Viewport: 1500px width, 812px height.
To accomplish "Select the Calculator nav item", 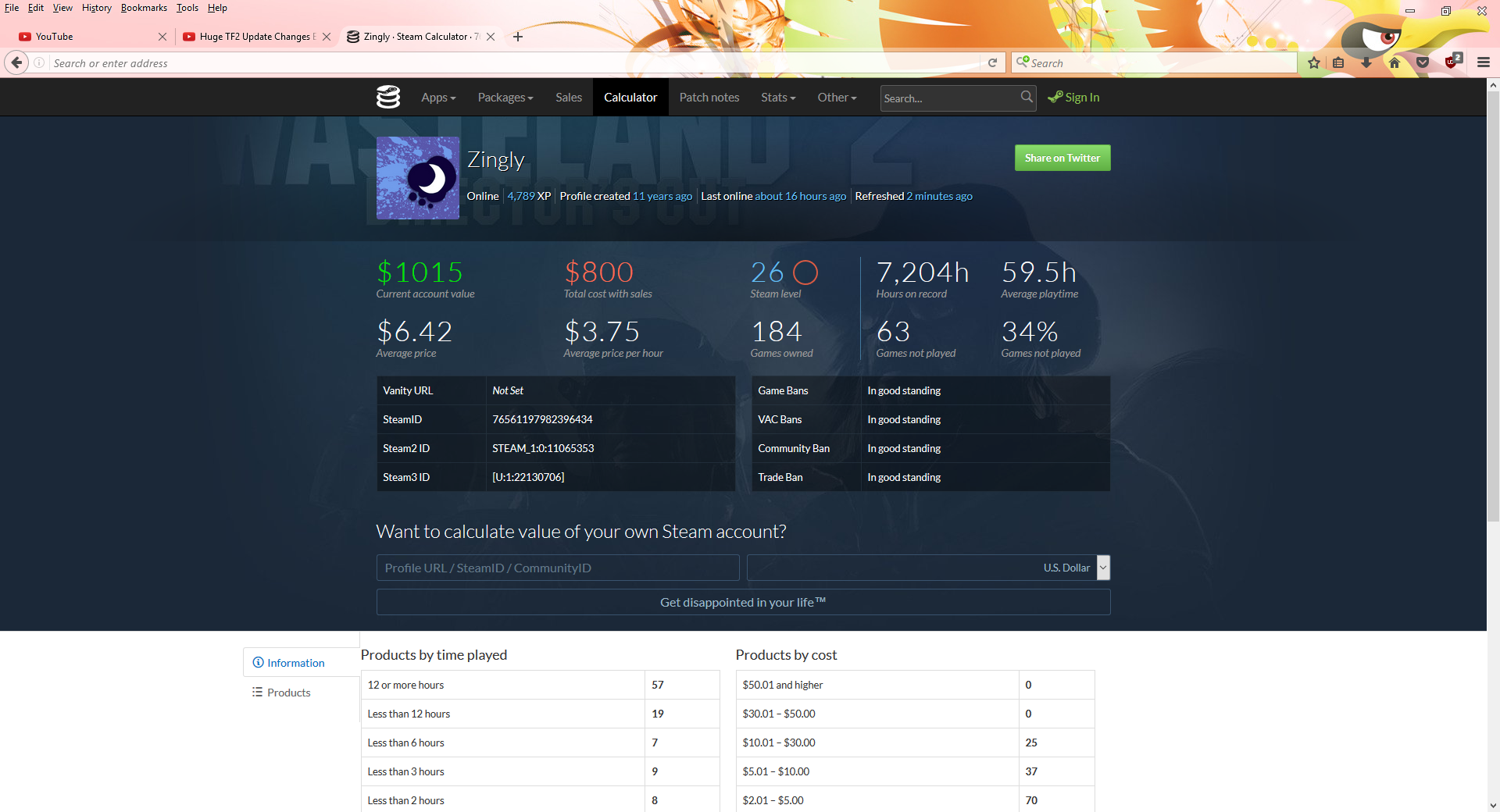I will [630, 98].
